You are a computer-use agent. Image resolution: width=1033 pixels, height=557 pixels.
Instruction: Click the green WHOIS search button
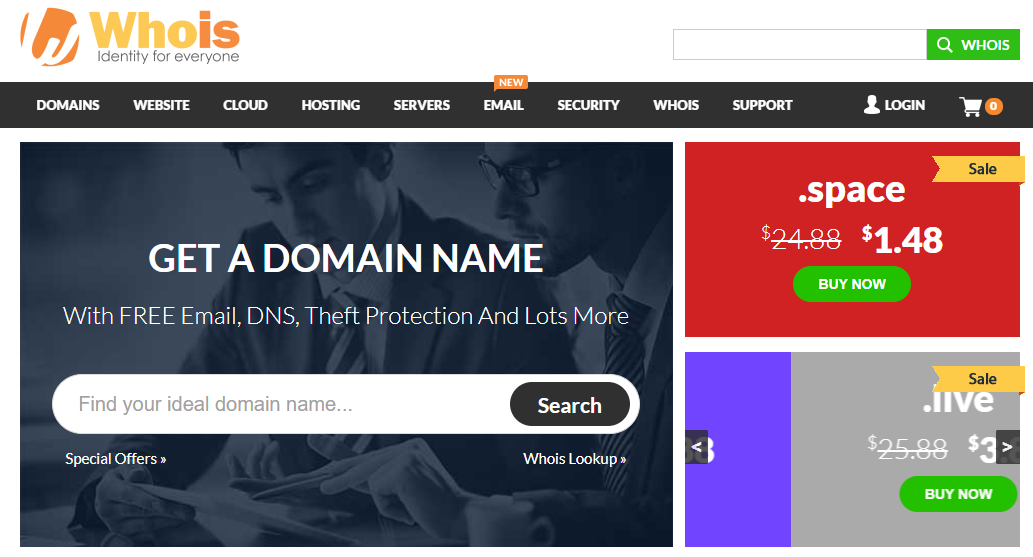point(973,45)
